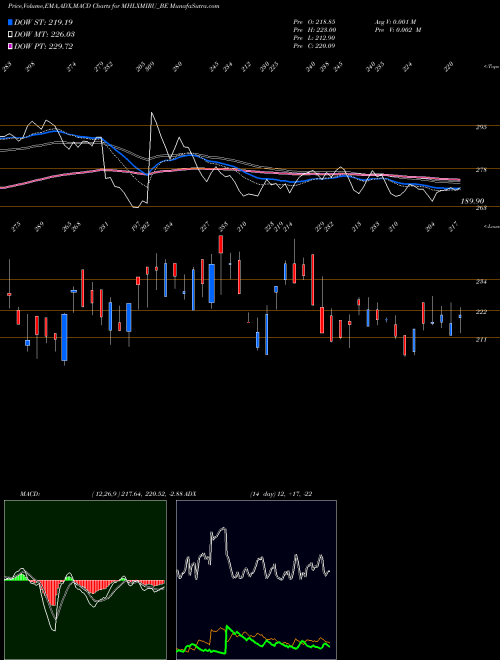Viewport: 500px width, 660px height.
Task: Click the 189.90 price annotation
Action: click(x=472, y=201)
